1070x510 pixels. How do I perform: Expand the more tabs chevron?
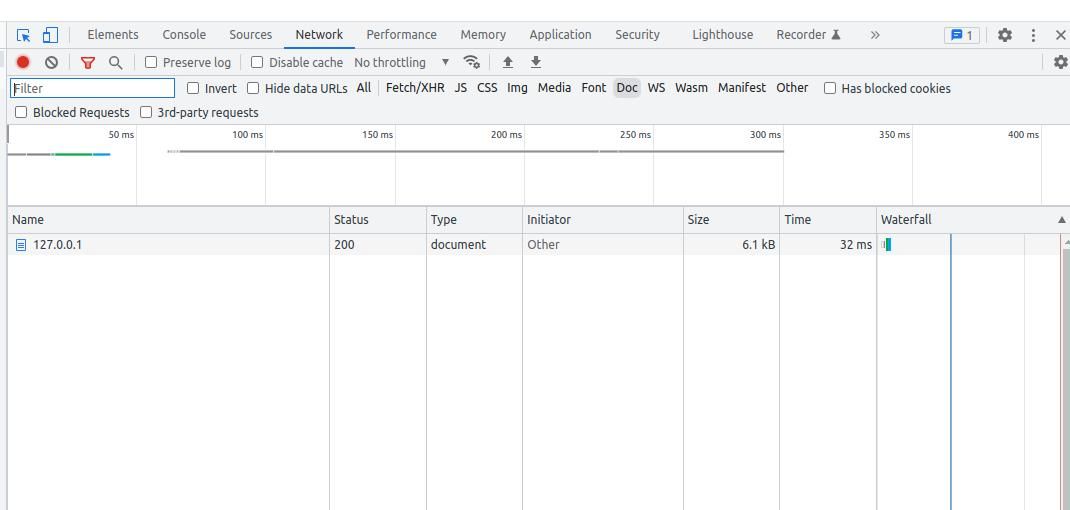875,35
